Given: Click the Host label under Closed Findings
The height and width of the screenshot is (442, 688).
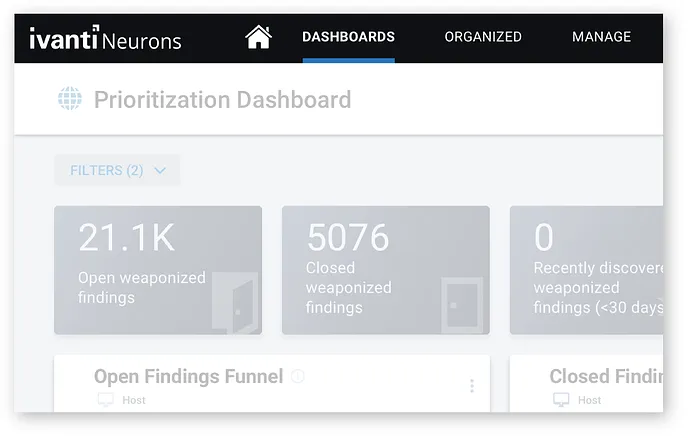Looking at the screenshot, I should 589,400.
